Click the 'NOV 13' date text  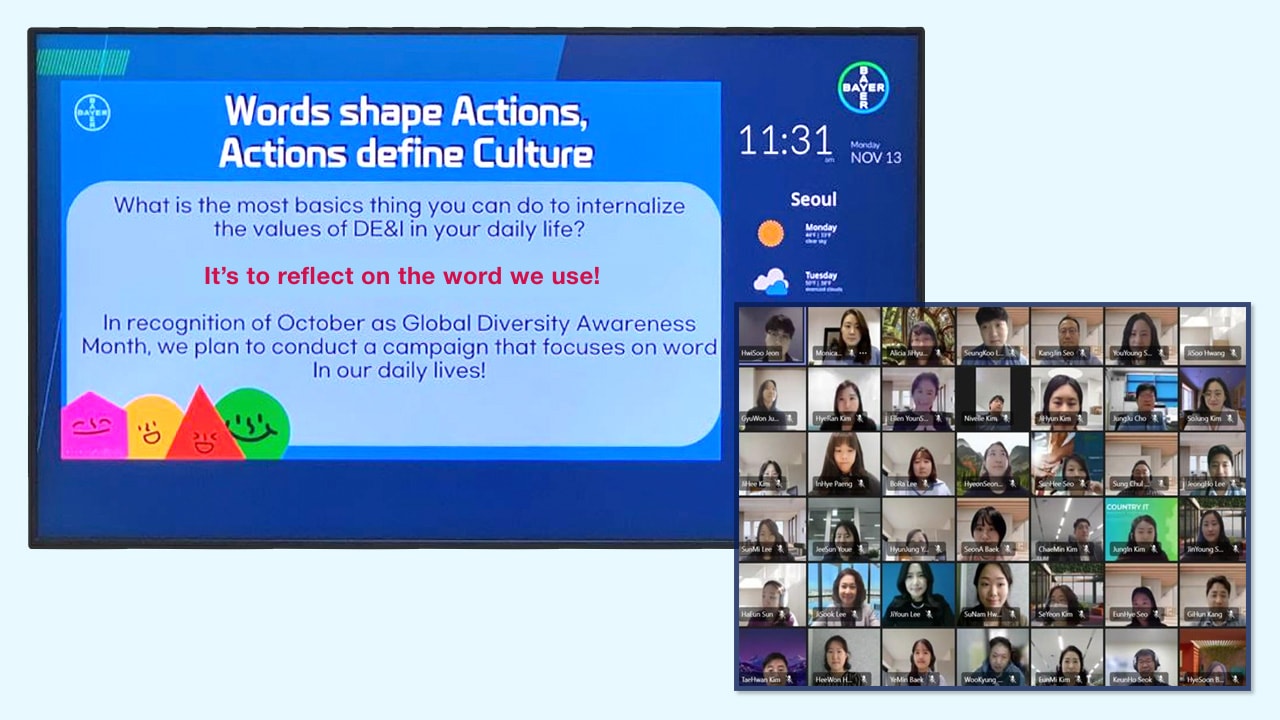coord(876,157)
